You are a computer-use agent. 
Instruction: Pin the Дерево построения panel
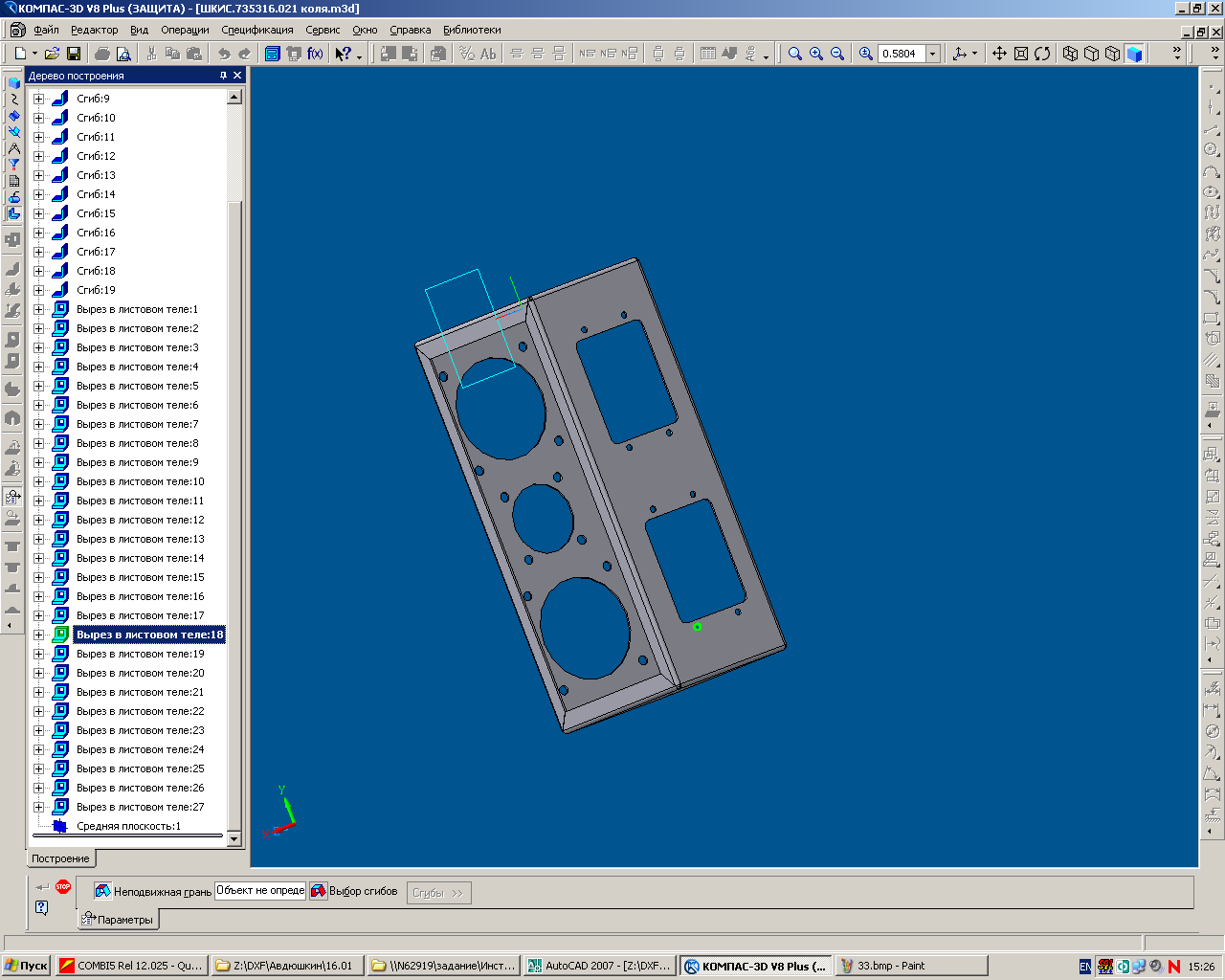pos(223,75)
